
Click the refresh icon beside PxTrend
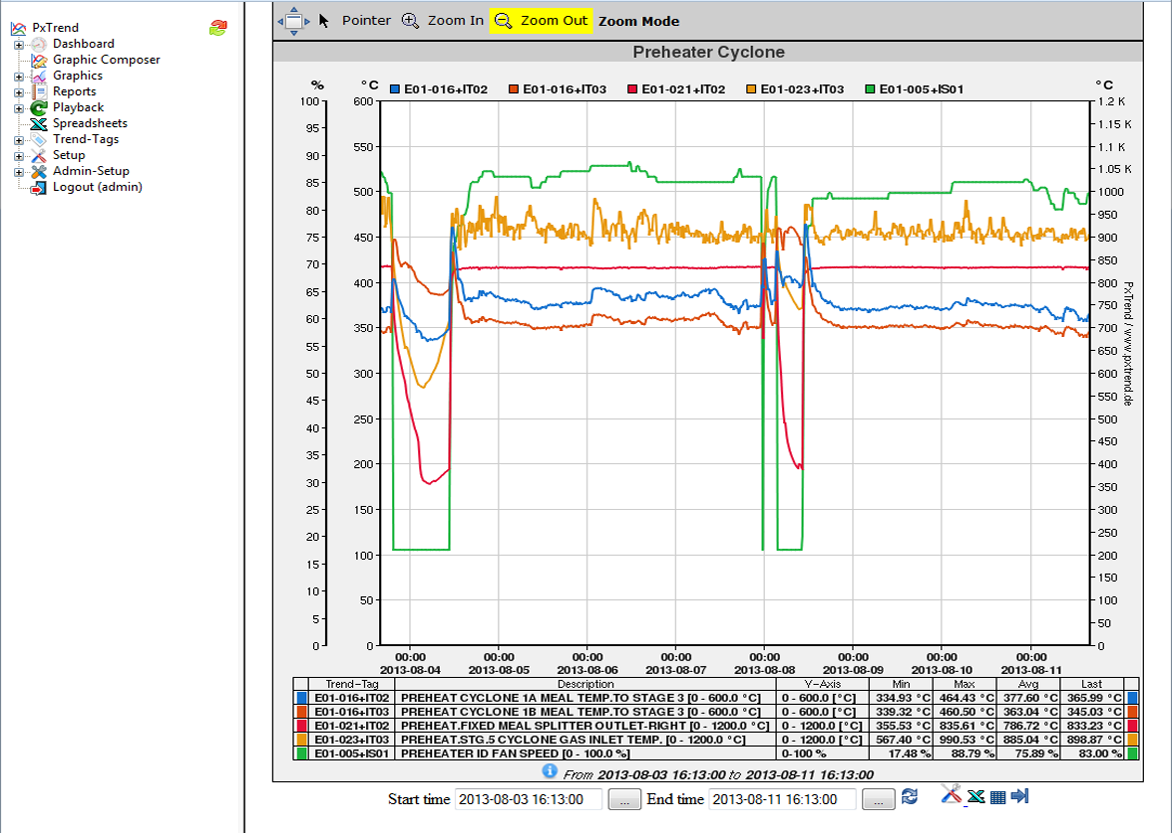pos(217,28)
